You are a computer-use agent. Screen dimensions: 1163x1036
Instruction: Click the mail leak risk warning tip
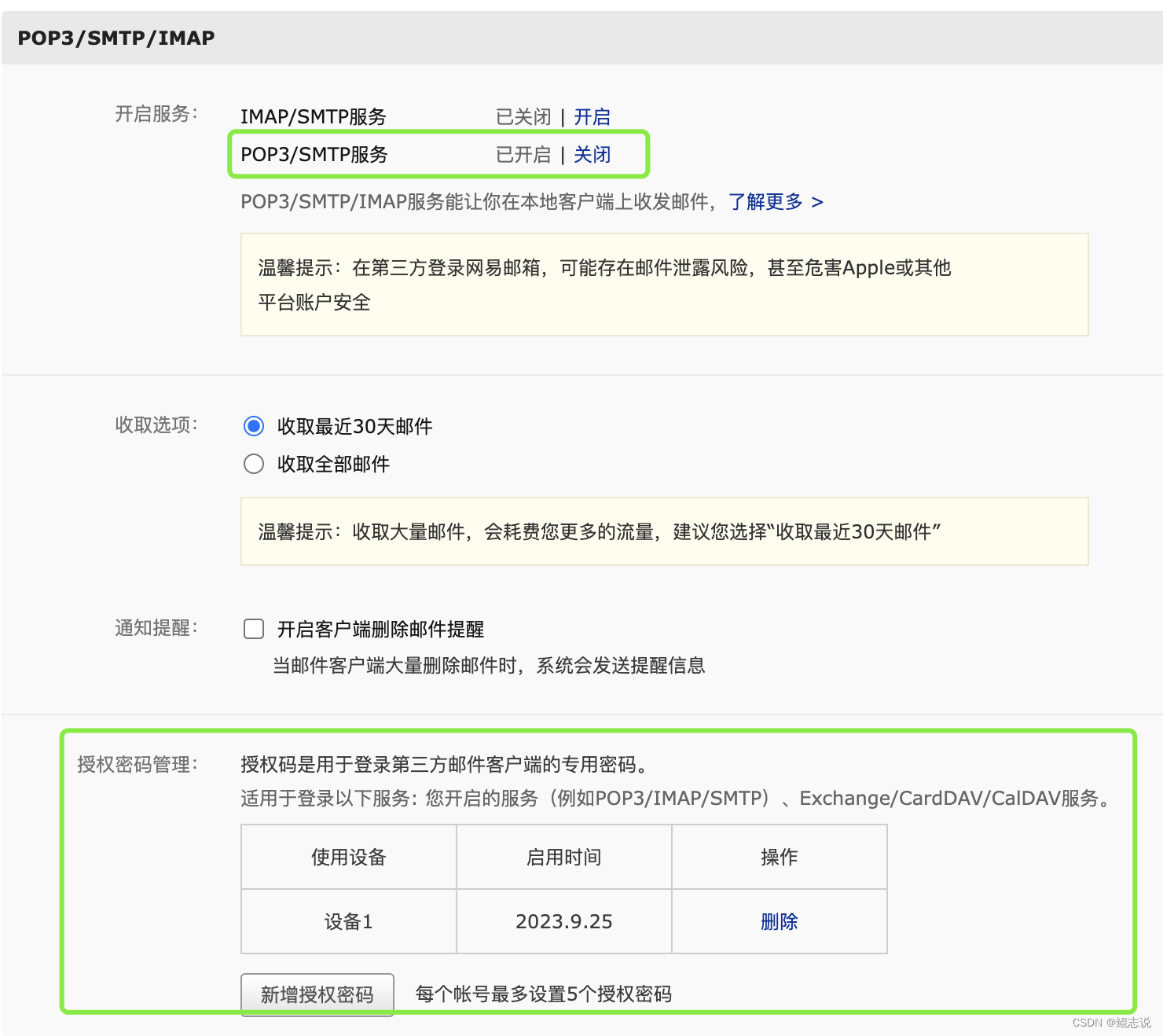pyautogui.click(x=664, y=285)
